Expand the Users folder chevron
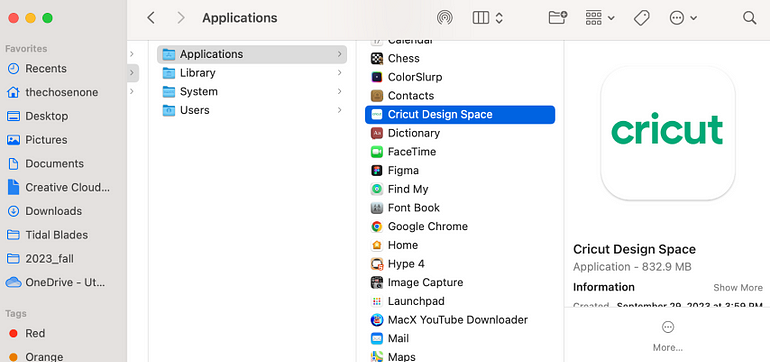 pyautogui.click(x=339, y=110)
